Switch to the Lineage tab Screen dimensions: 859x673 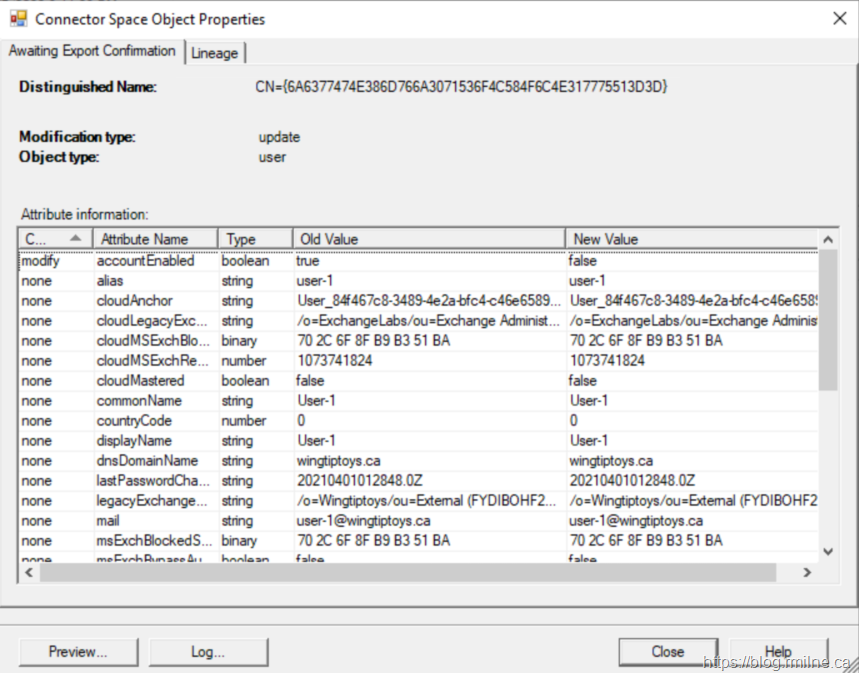[215, 52]
